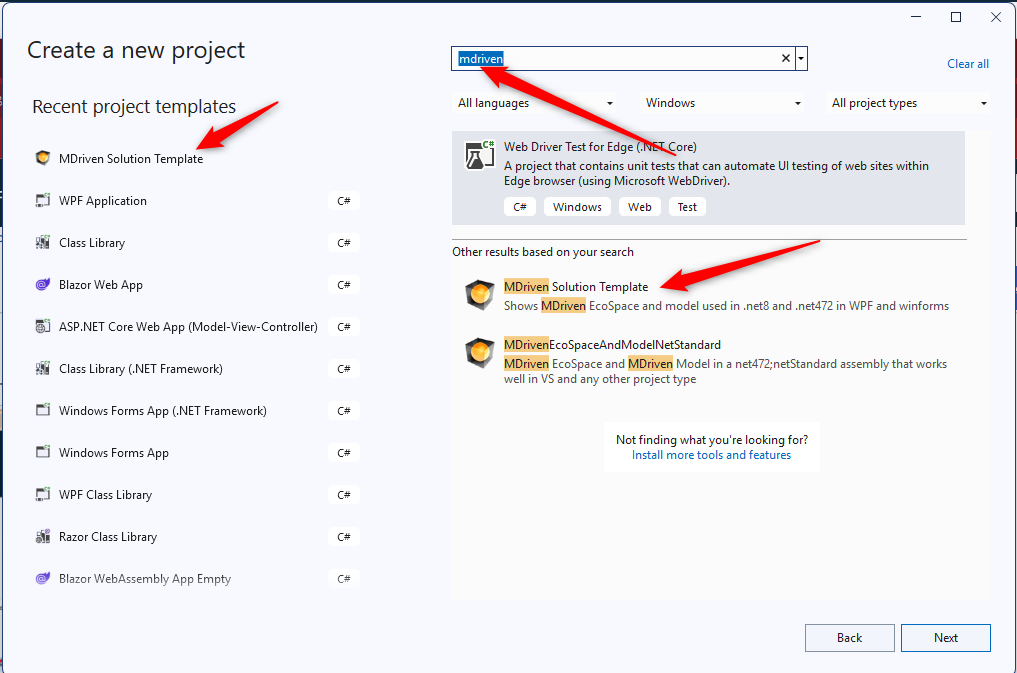Image resolution: width=1017 pixels, height=673 pixels.
Task: Click the Windows Forms App (.NET Framework) icon
Action: tap(43, 410)
